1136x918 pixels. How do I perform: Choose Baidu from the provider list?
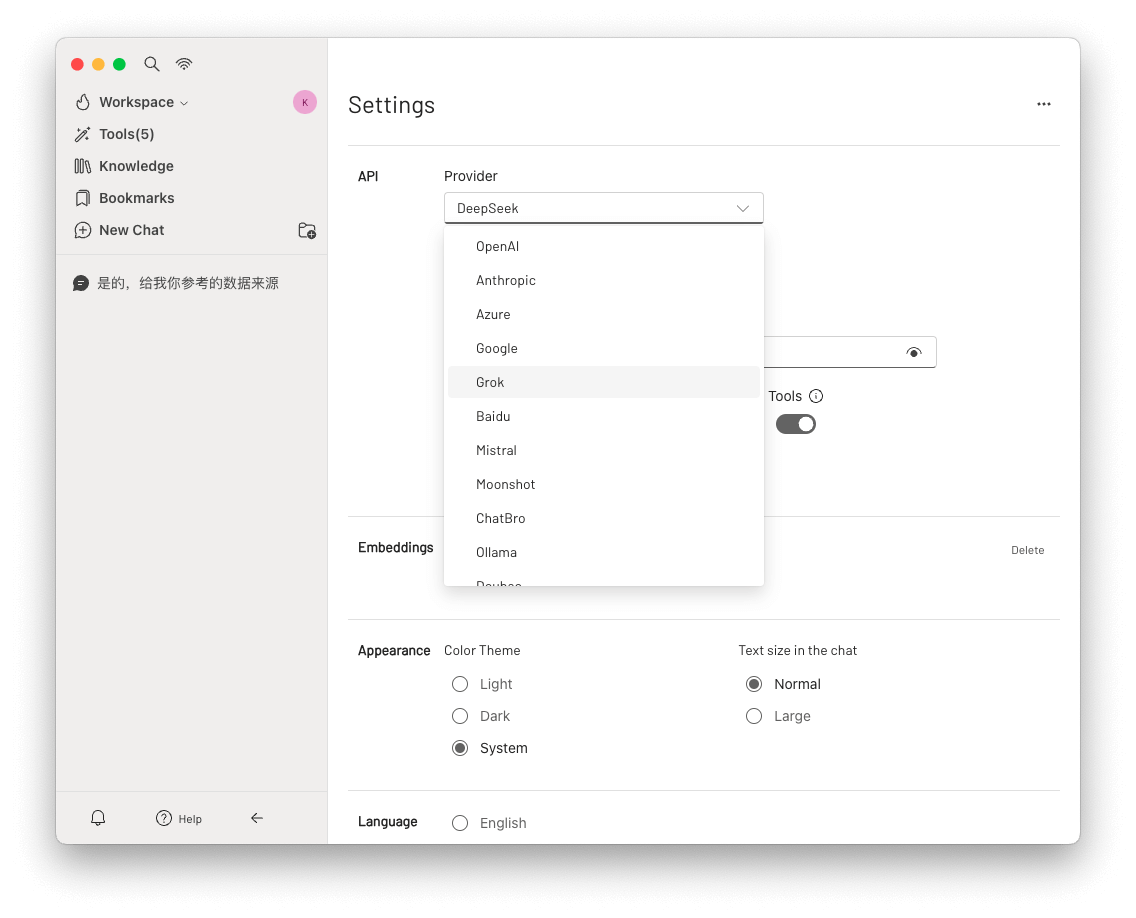[x=604, y=417]
